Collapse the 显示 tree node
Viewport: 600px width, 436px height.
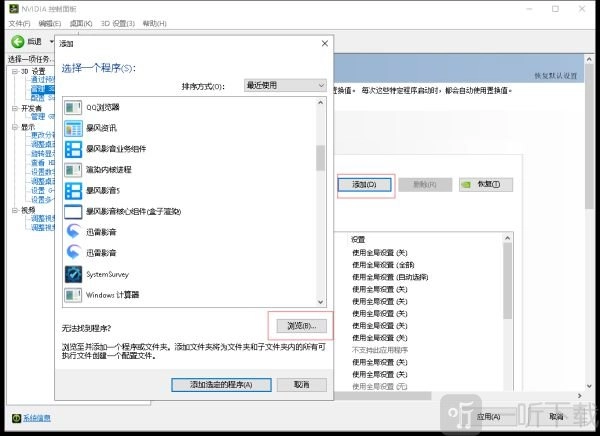coord(14,127)
